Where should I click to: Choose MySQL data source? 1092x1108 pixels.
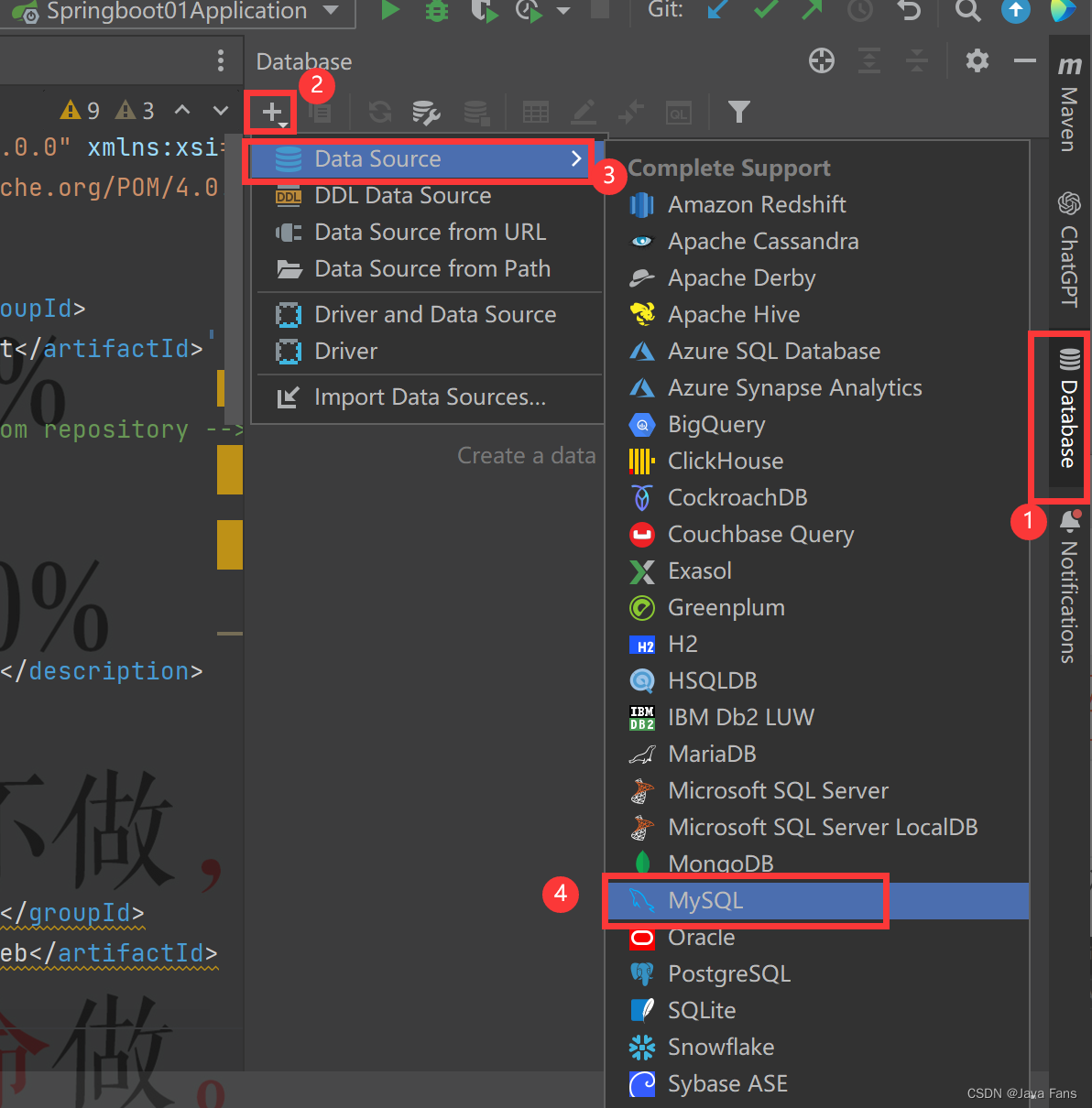click(817, 901)
